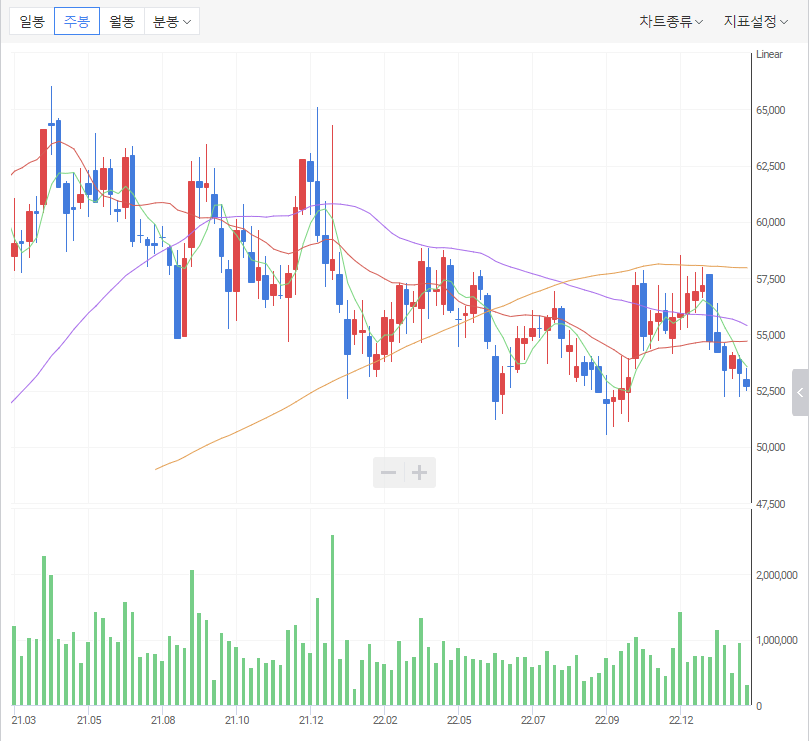Click the 22.05 date axis label
810x741 pixels.
459,720
